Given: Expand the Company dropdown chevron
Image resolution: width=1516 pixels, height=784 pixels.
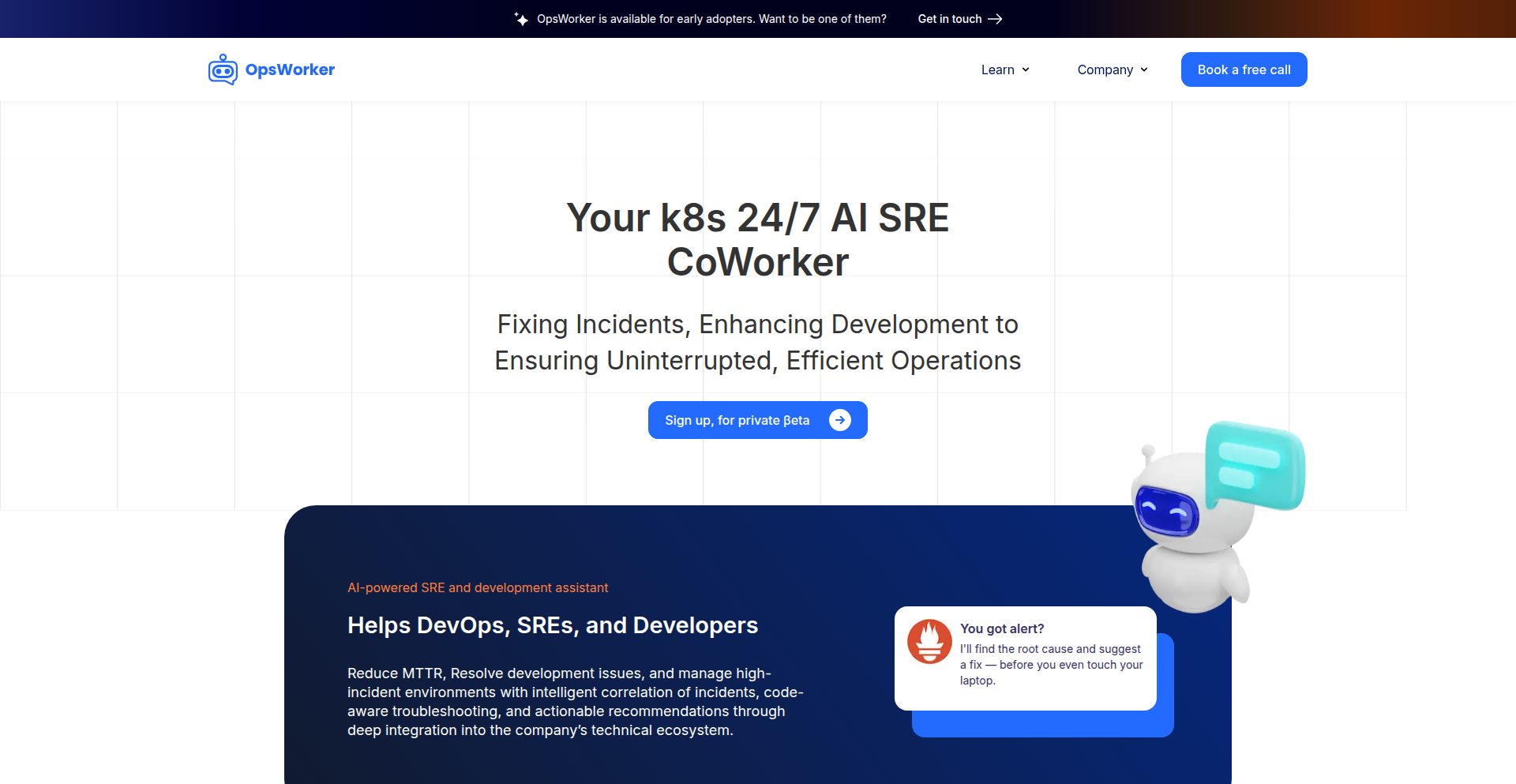Looking at the screenshot, I should [1144, 69].
